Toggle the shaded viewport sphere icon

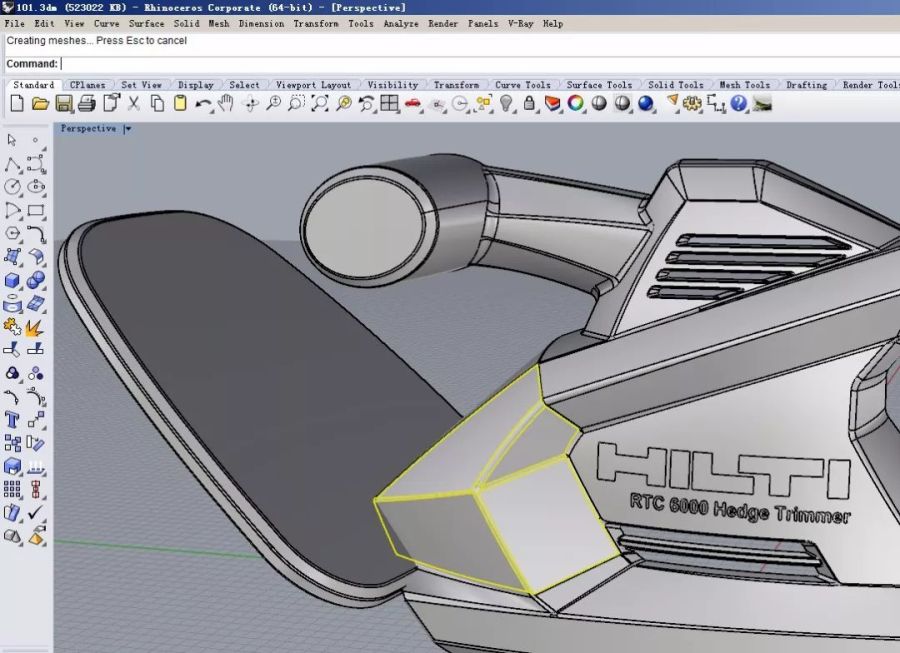click(x=599, y=103)
